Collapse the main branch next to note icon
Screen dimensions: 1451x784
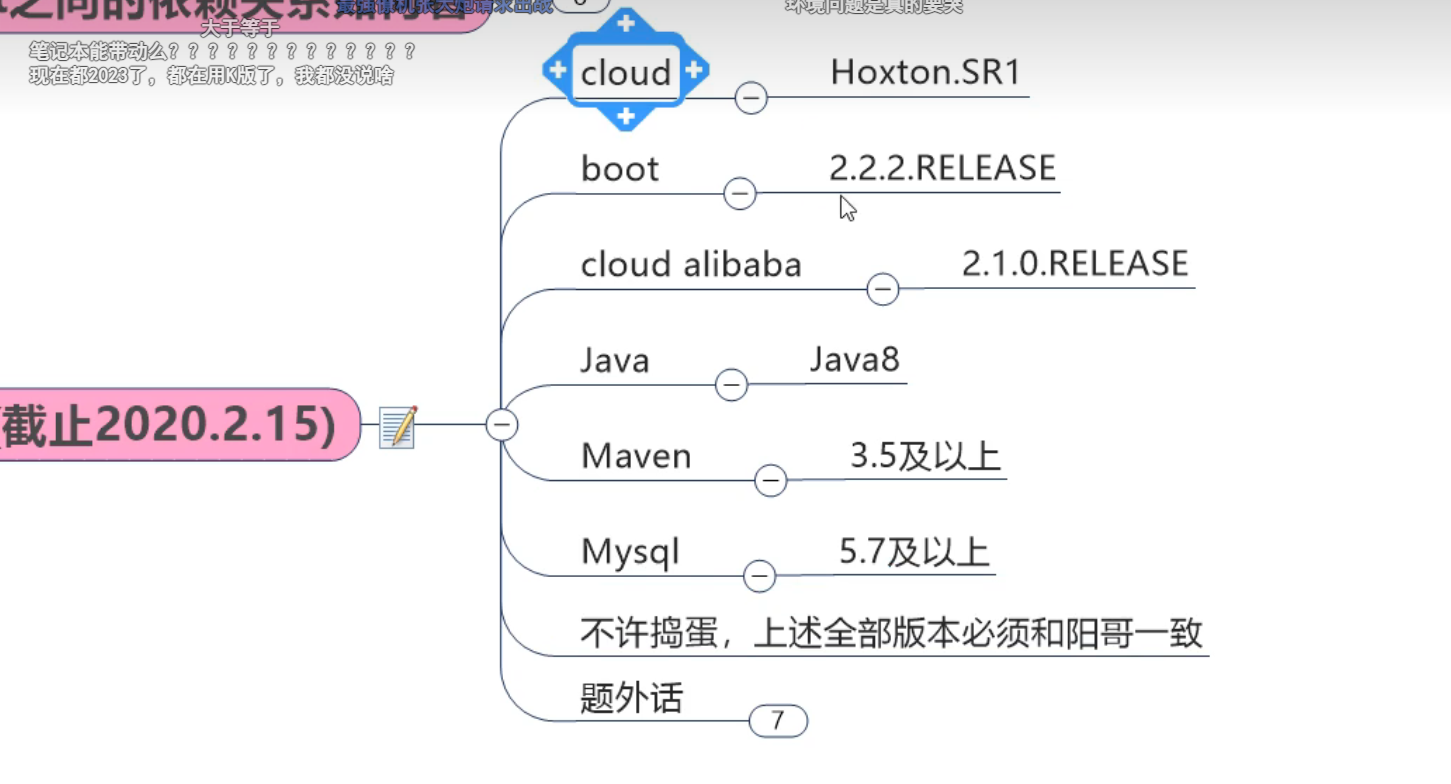pyautogui.click(x=502, y=425)
